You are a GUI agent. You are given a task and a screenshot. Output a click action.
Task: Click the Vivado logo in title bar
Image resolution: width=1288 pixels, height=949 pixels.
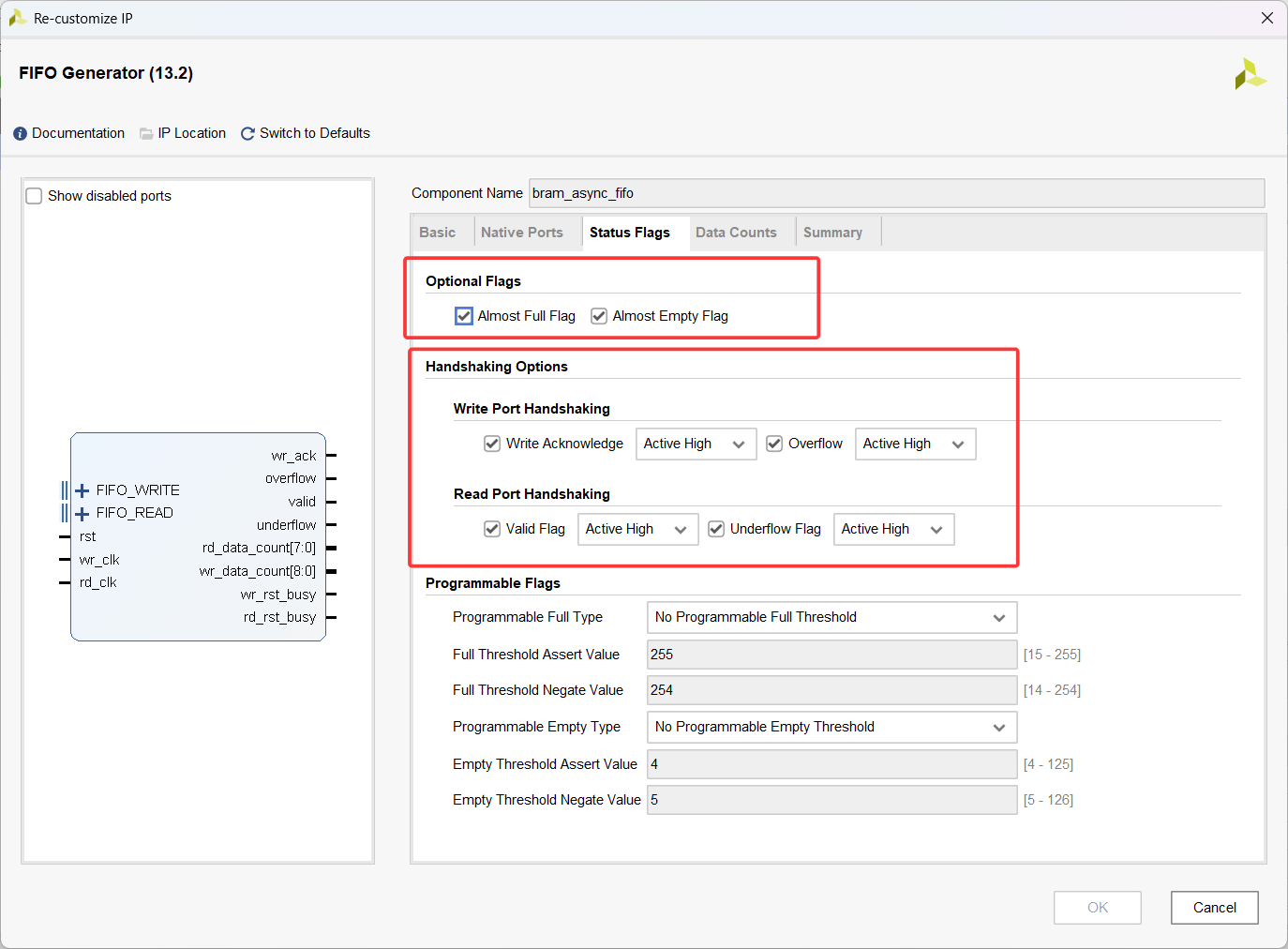[17, 18]
